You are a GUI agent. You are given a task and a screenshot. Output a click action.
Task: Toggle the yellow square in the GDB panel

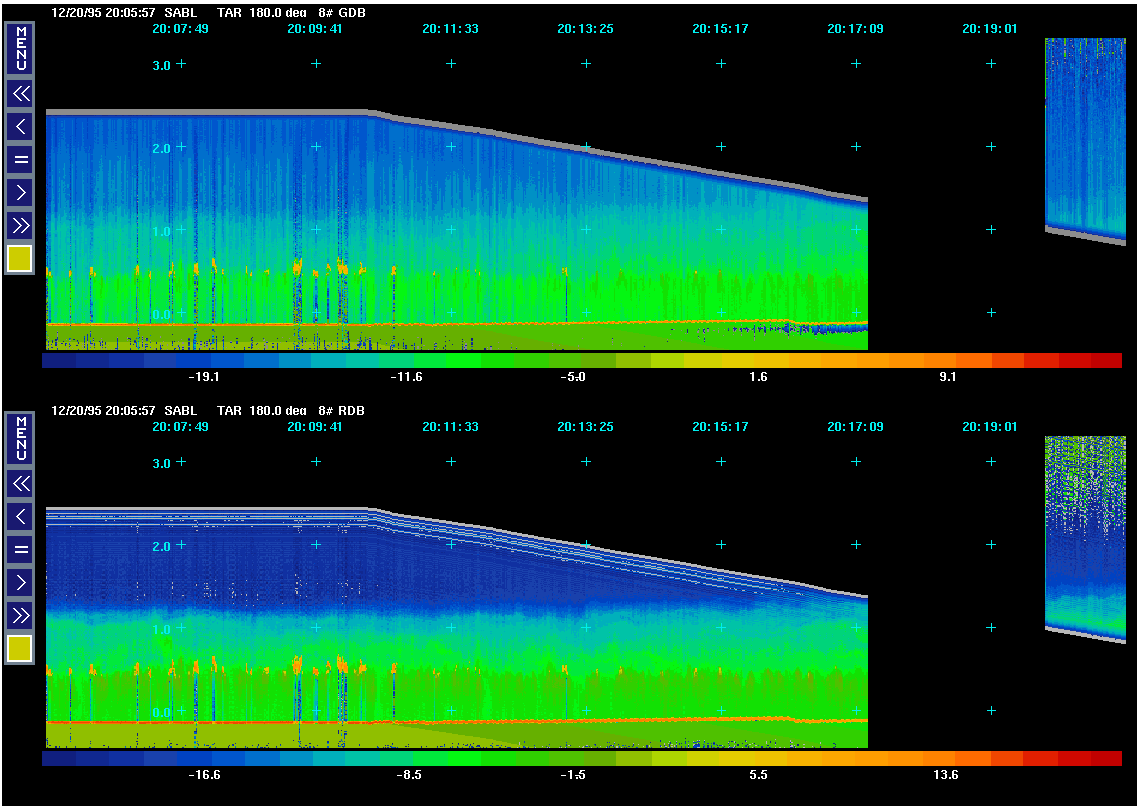click(20, 259)
